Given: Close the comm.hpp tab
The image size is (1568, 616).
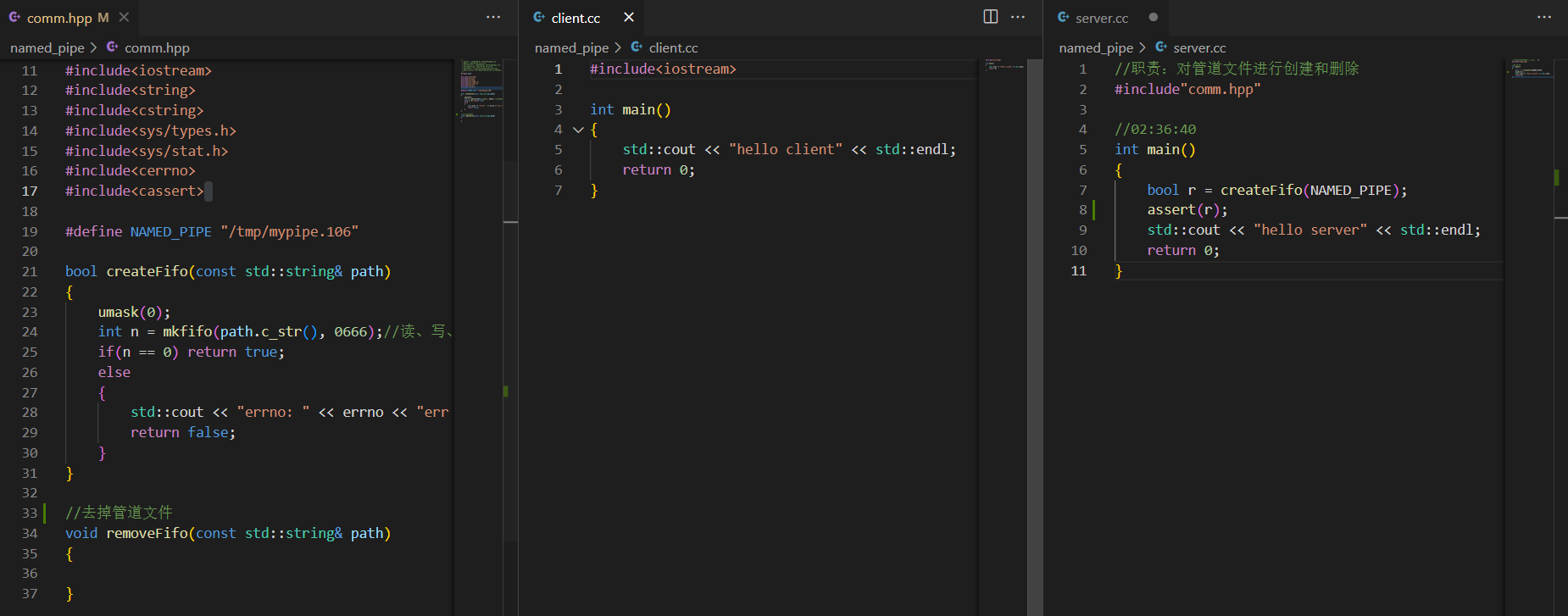Looking at the screenshot, I should 124,17.
